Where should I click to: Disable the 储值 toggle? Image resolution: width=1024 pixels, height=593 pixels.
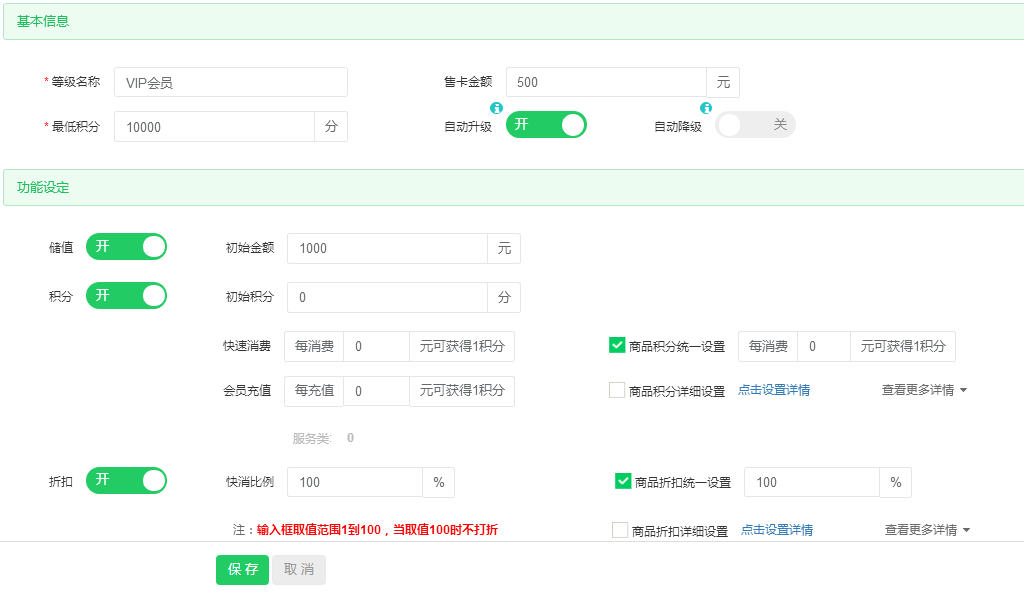tap(126, 247)
